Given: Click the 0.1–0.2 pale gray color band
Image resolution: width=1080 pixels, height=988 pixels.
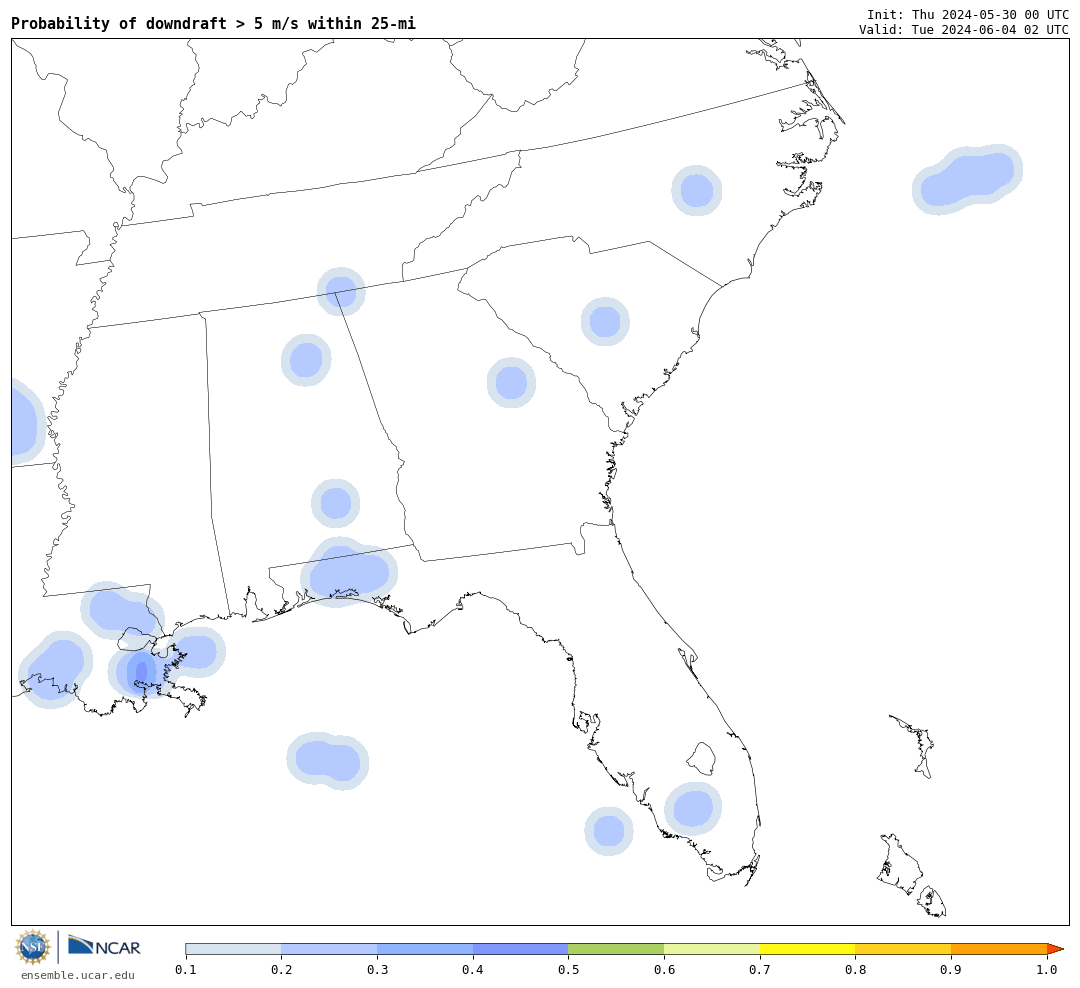Looking at the screenshot, I should (x=233, y=949).
